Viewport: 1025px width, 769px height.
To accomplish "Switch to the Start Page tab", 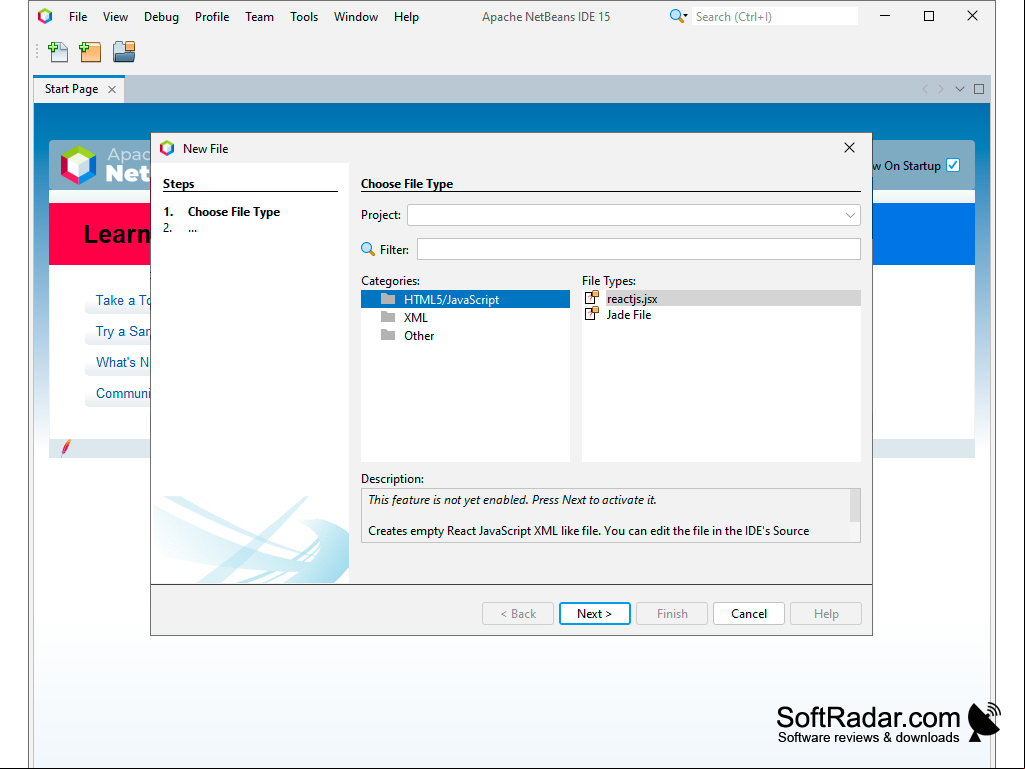I will tap(71, 89).
